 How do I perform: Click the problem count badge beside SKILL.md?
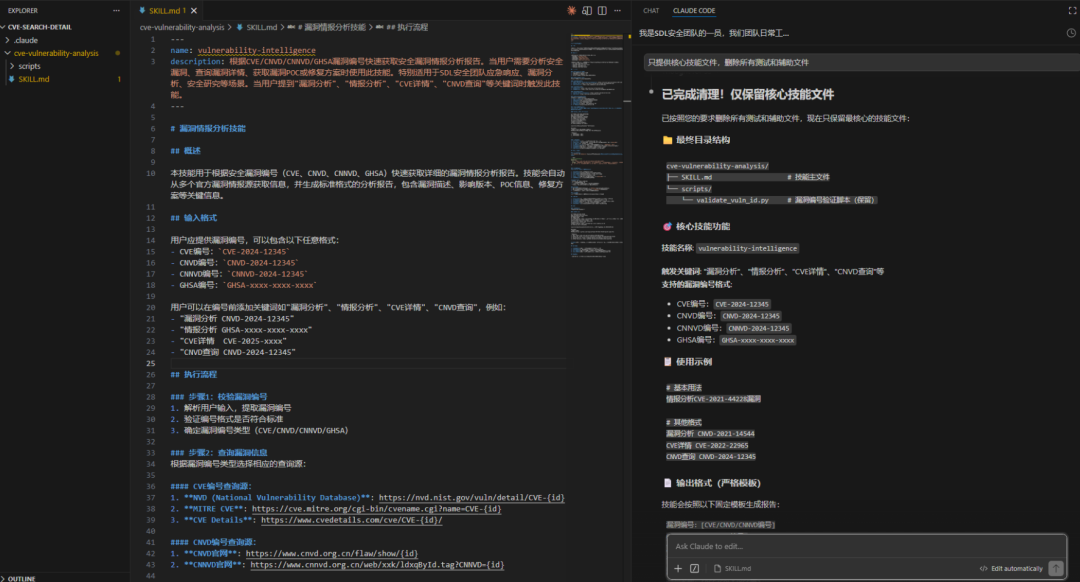coord(119,79)
